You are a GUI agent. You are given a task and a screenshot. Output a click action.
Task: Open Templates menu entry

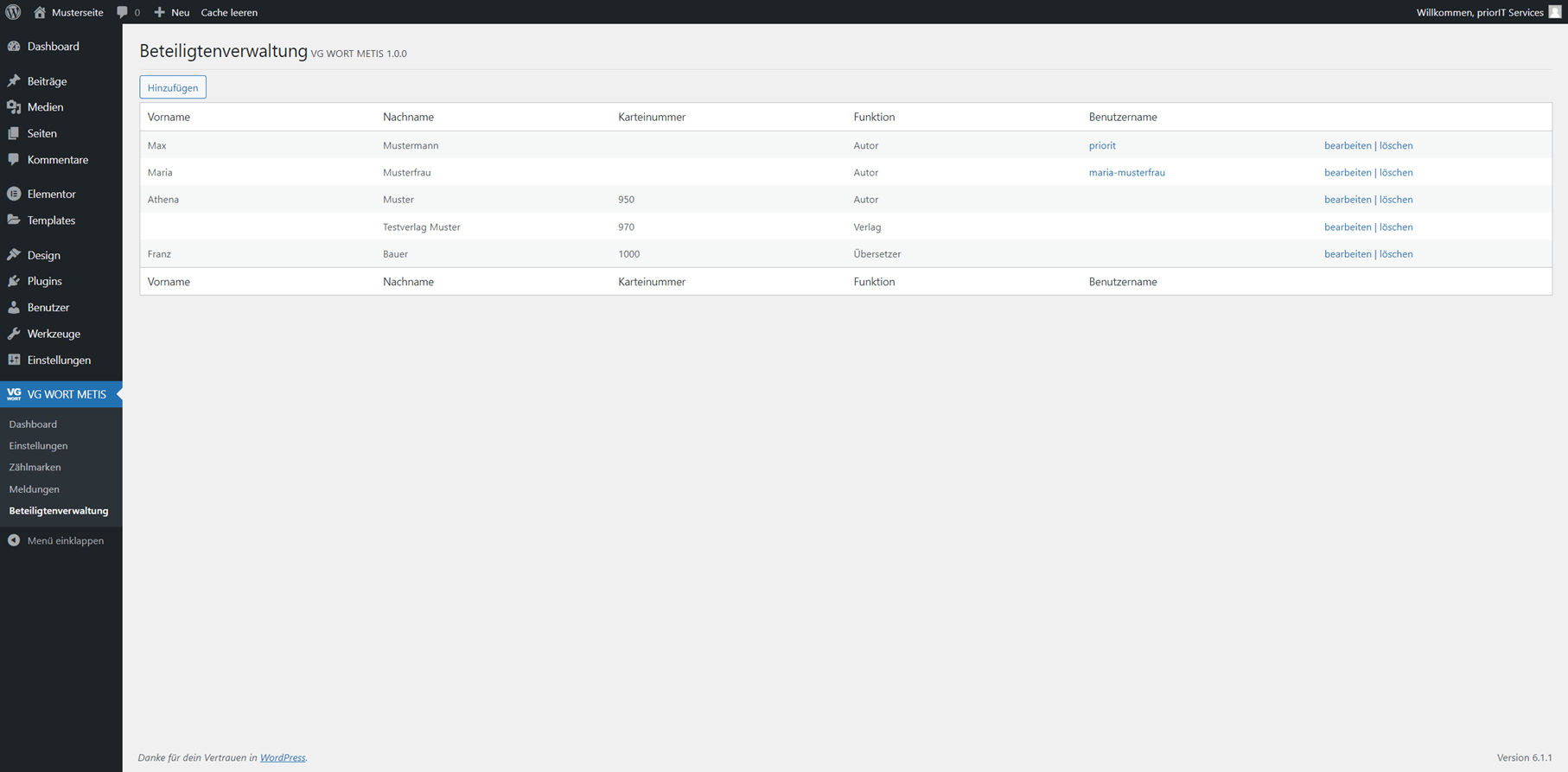tap(51, 220)
